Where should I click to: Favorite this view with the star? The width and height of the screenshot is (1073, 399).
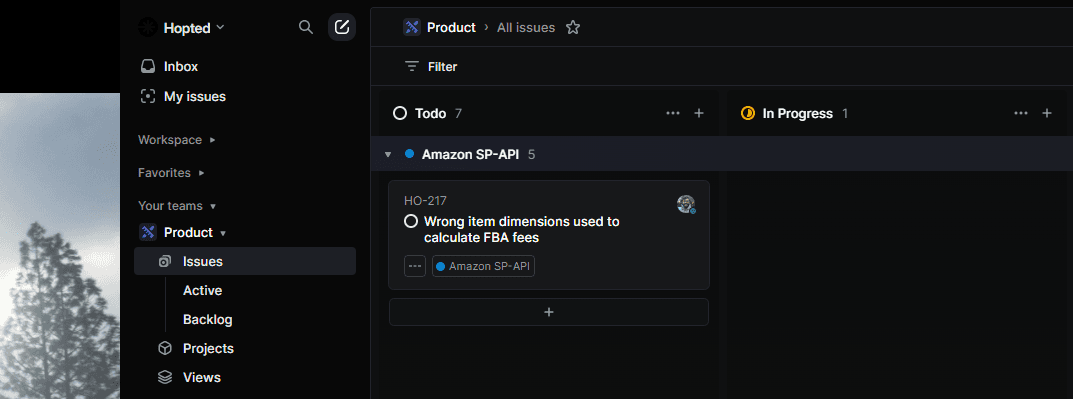(573, 27)
